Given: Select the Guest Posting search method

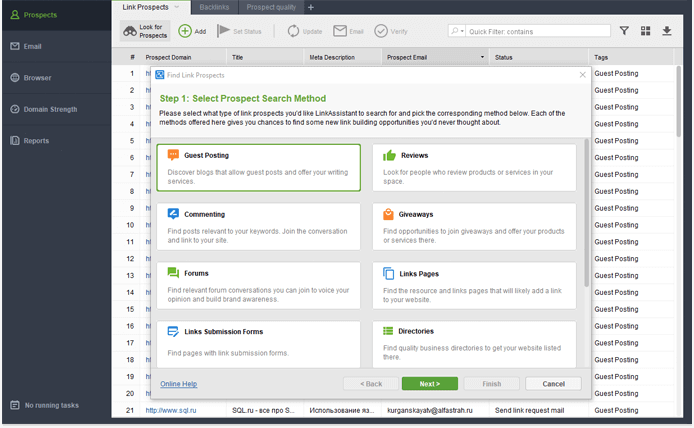Looking at the screenshot, I should [258, 168].
